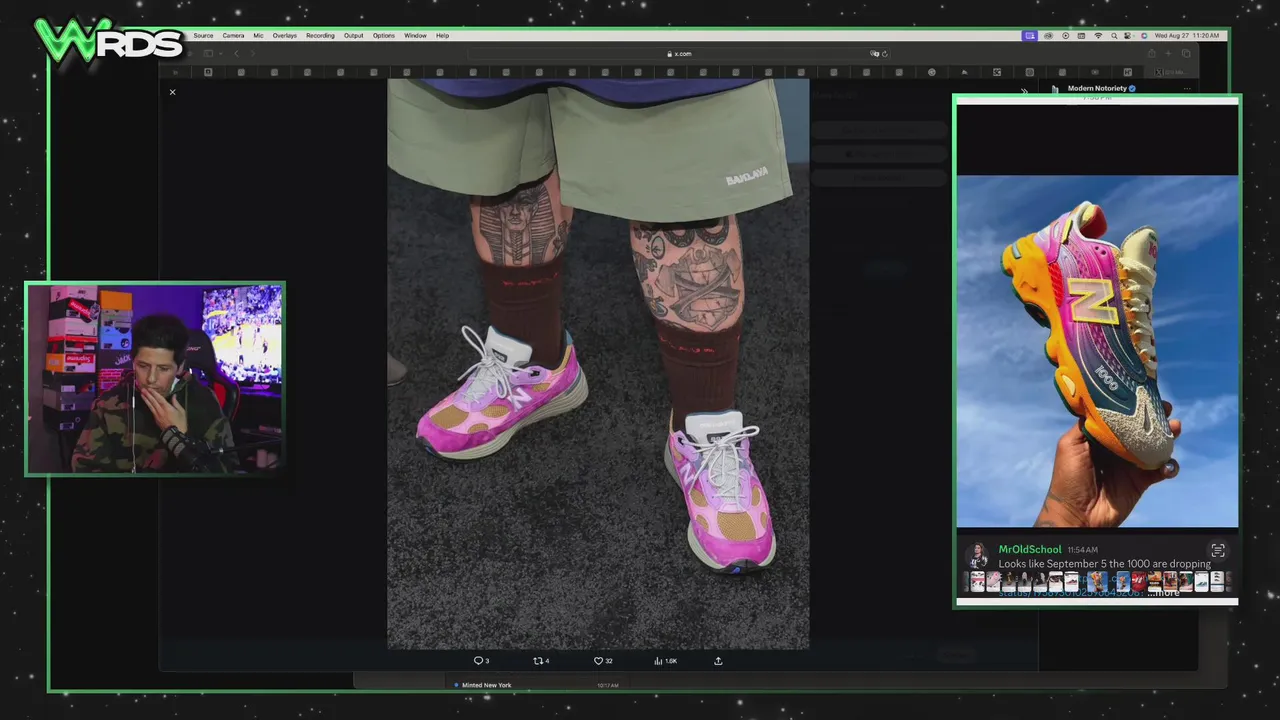Open replies with the comment icon
This screenshot has height=720, width=1280.
pyautogui.click(x=481, y=661)
